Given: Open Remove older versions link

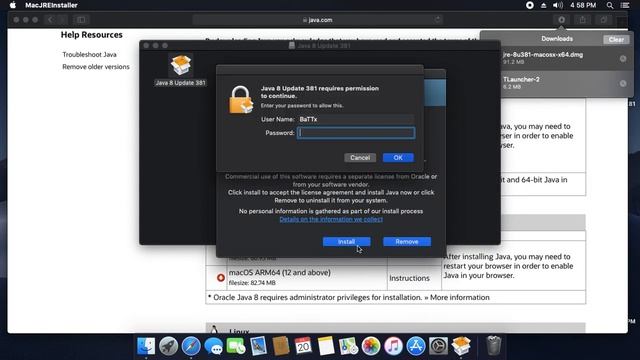Looking at the screenshot, I should 96,67.
